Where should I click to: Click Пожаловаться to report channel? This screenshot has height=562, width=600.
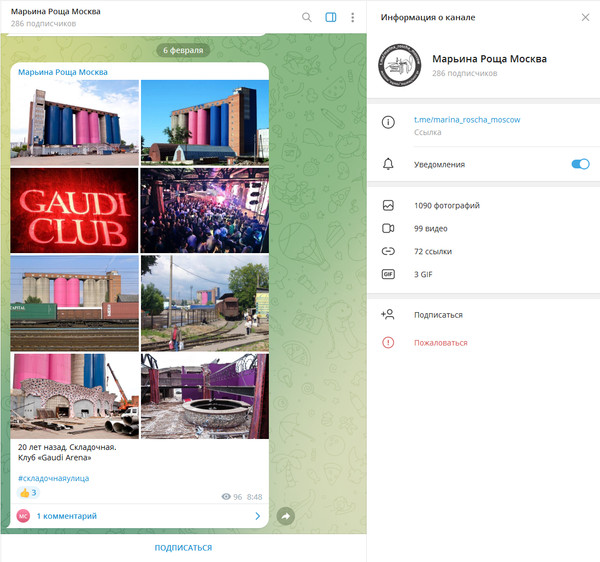(440, 343)
